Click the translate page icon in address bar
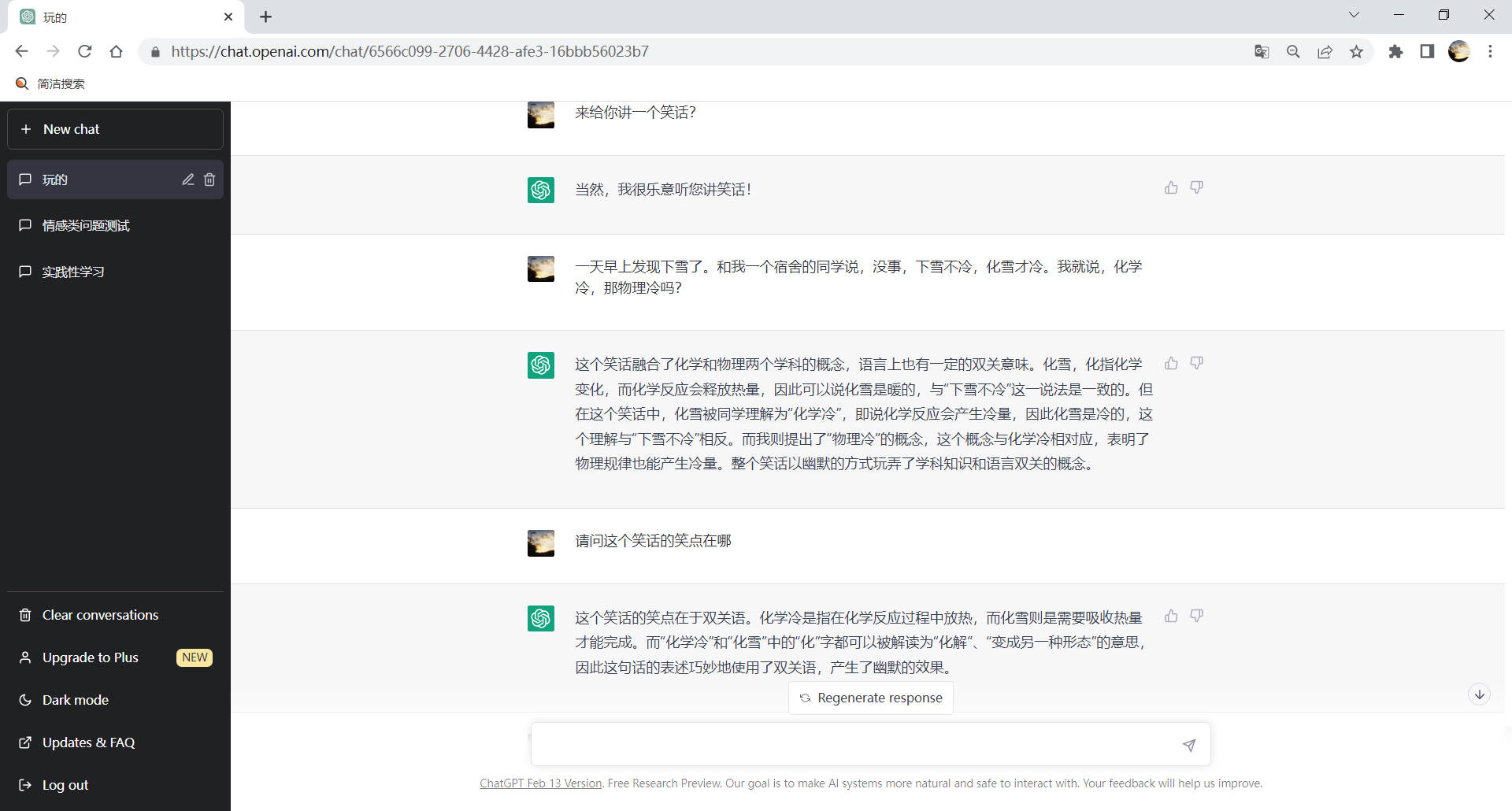Image resolution: width=1512 pixels, height=811 pixels. (1262, 52)
